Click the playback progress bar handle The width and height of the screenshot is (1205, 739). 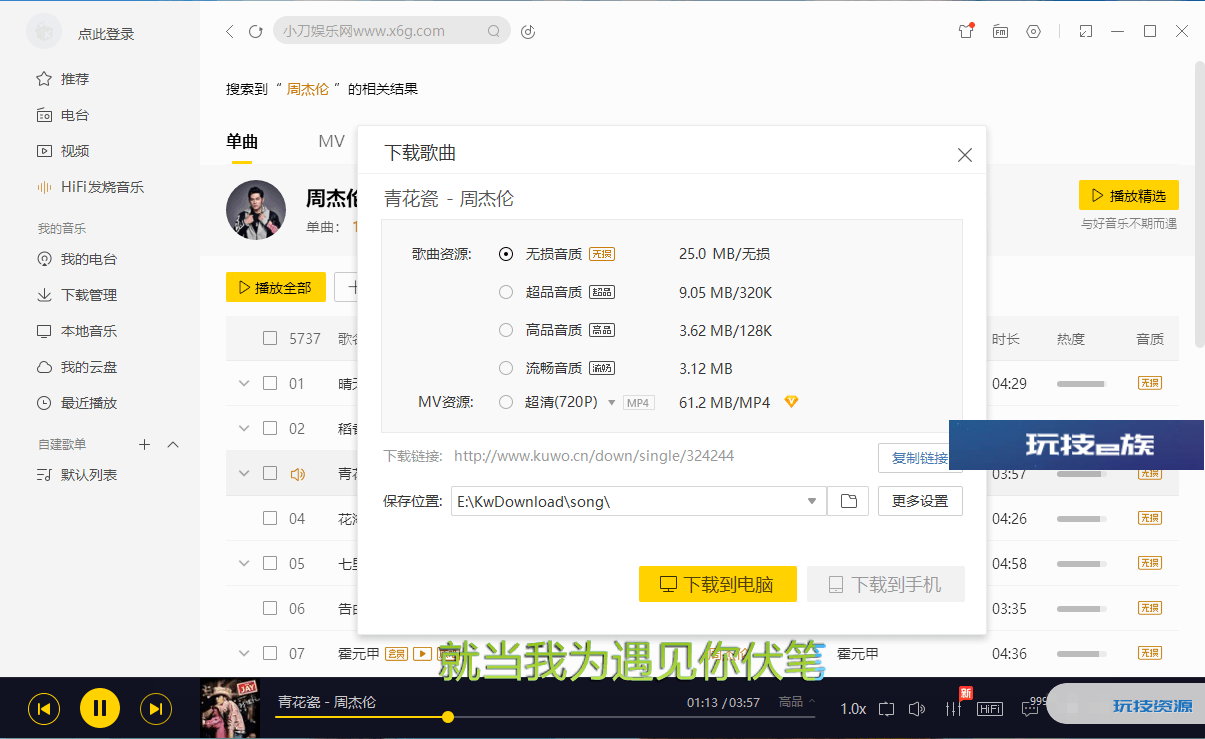[448, 717]
